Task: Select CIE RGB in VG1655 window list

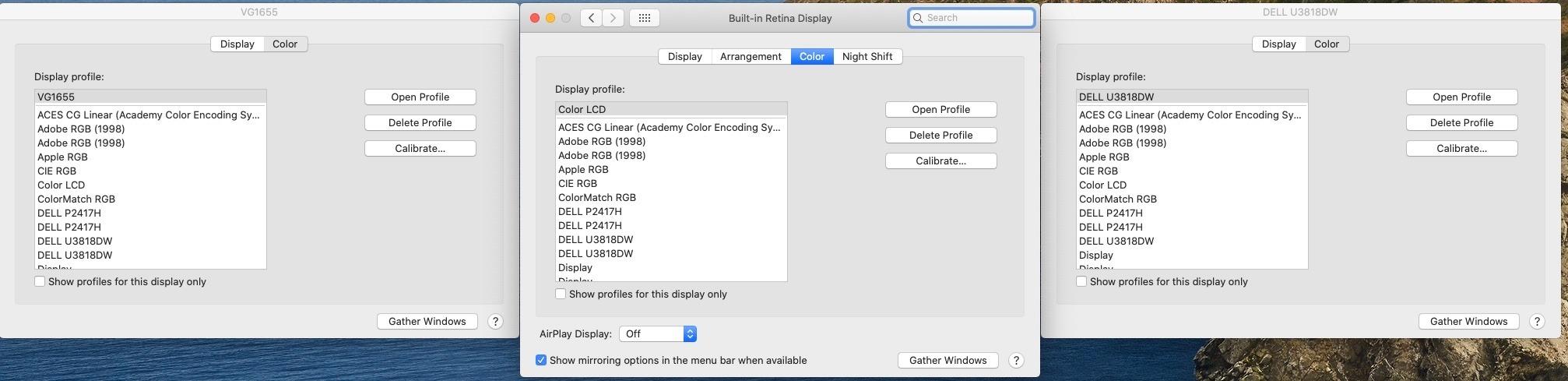Action: [x=150, y=171]
